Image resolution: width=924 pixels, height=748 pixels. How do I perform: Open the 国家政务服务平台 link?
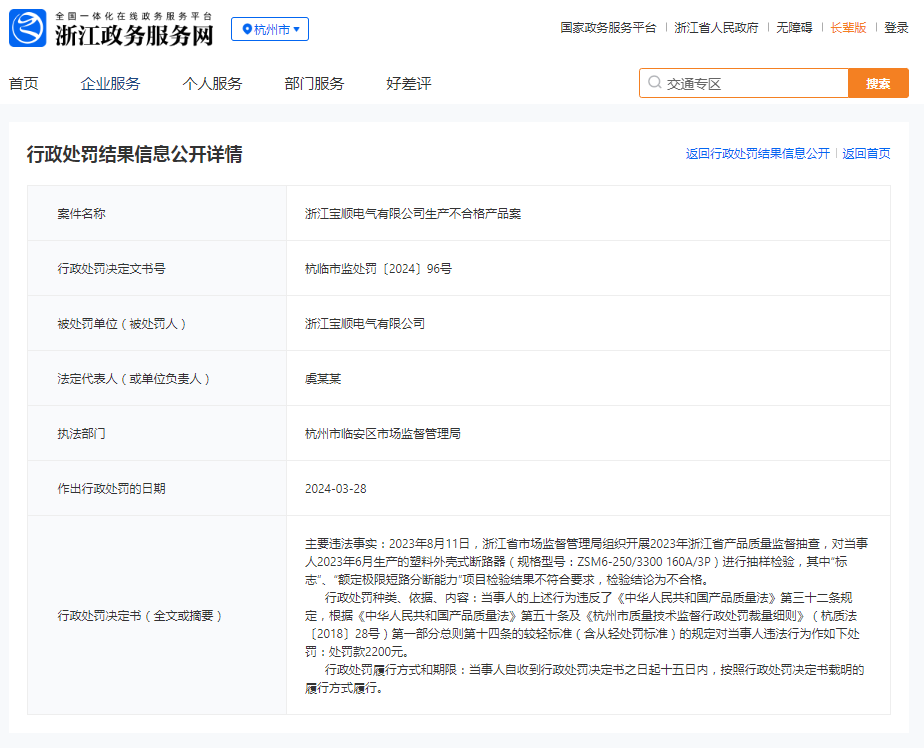pyautogui.click(x=608, y=28)
